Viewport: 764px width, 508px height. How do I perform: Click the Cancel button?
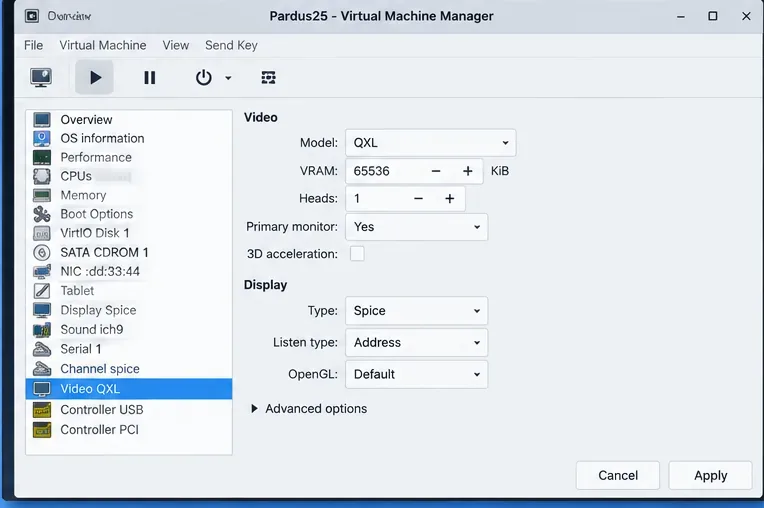tap(618, 475)
